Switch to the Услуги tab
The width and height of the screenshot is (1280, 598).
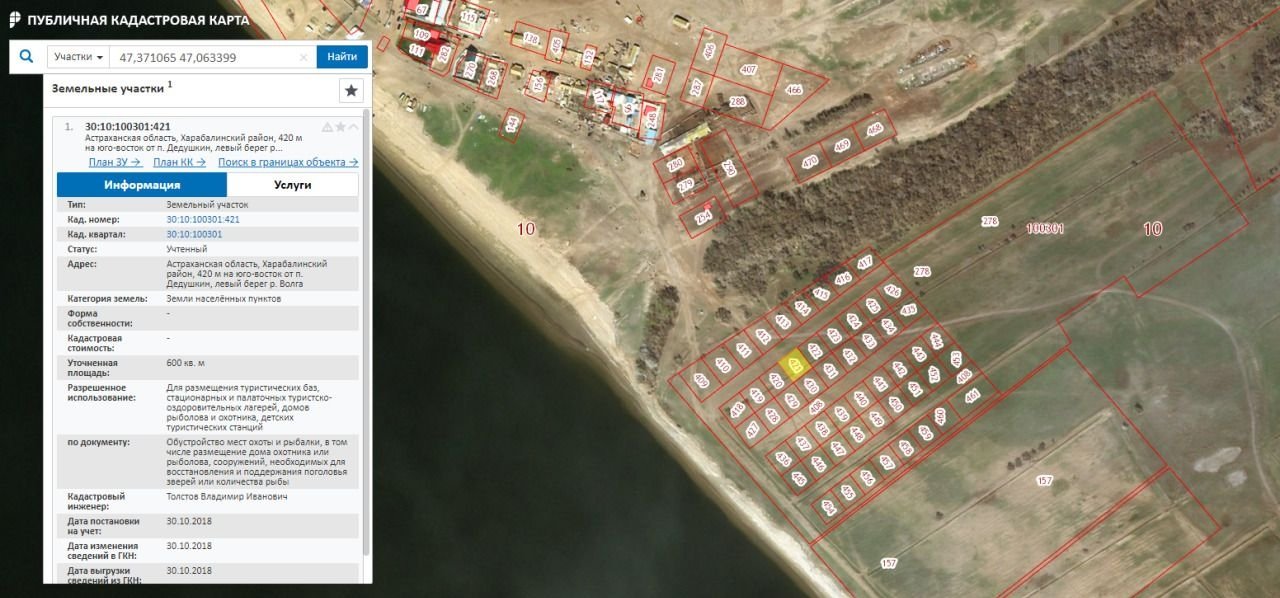tap(293, 185)
